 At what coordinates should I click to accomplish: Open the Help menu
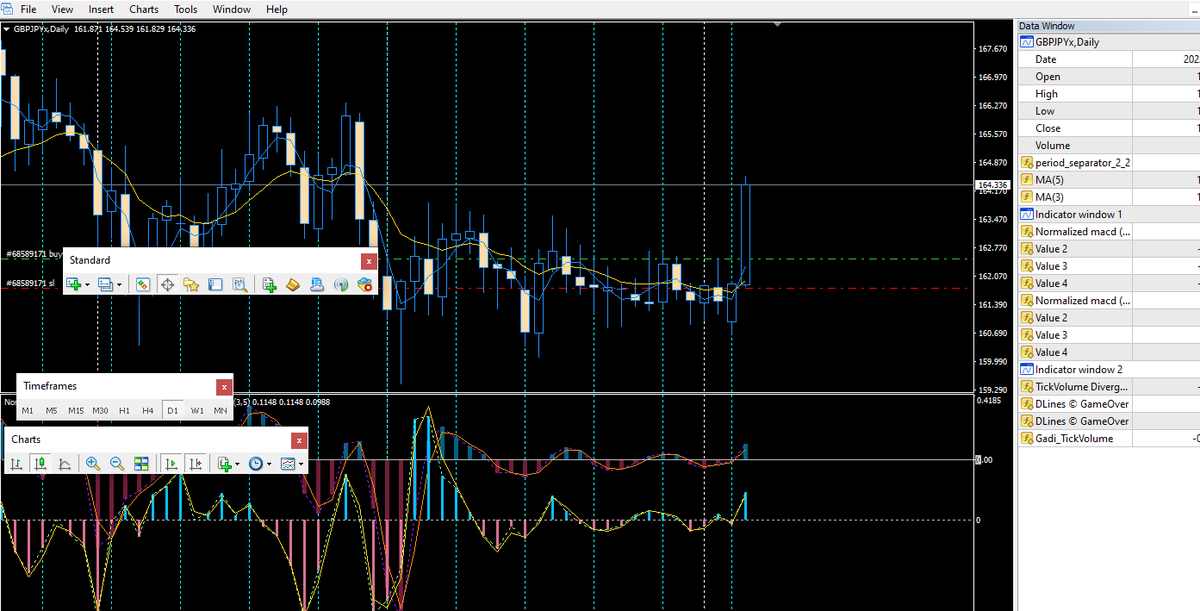point(277,9)
